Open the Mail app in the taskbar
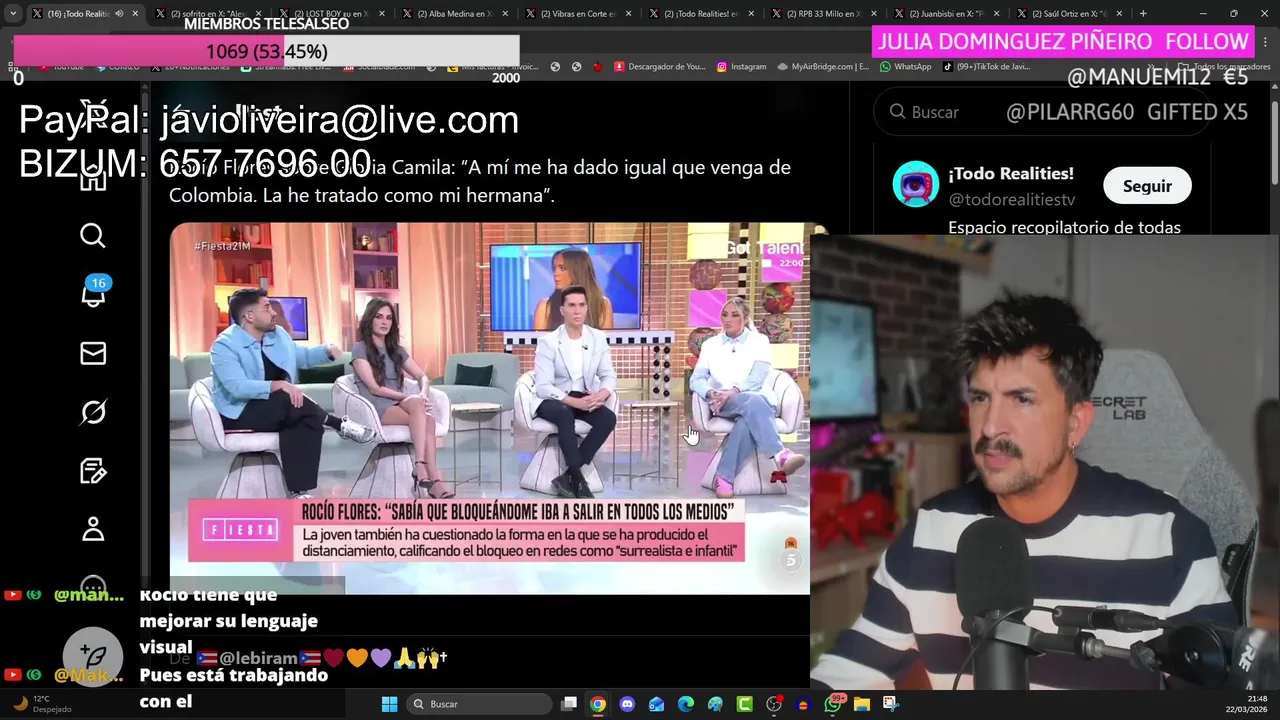The height and width of the screenshot is (720, 1280). (656, 704)
